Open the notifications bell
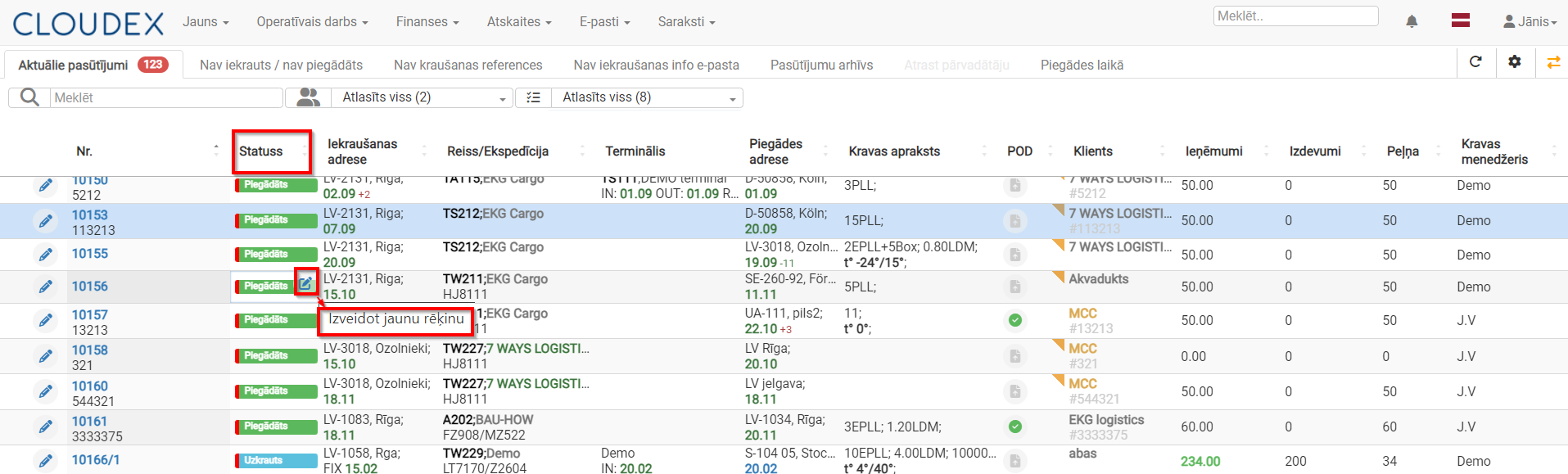The width and height of the screenshot is (1568, 474). (1412, 21)
